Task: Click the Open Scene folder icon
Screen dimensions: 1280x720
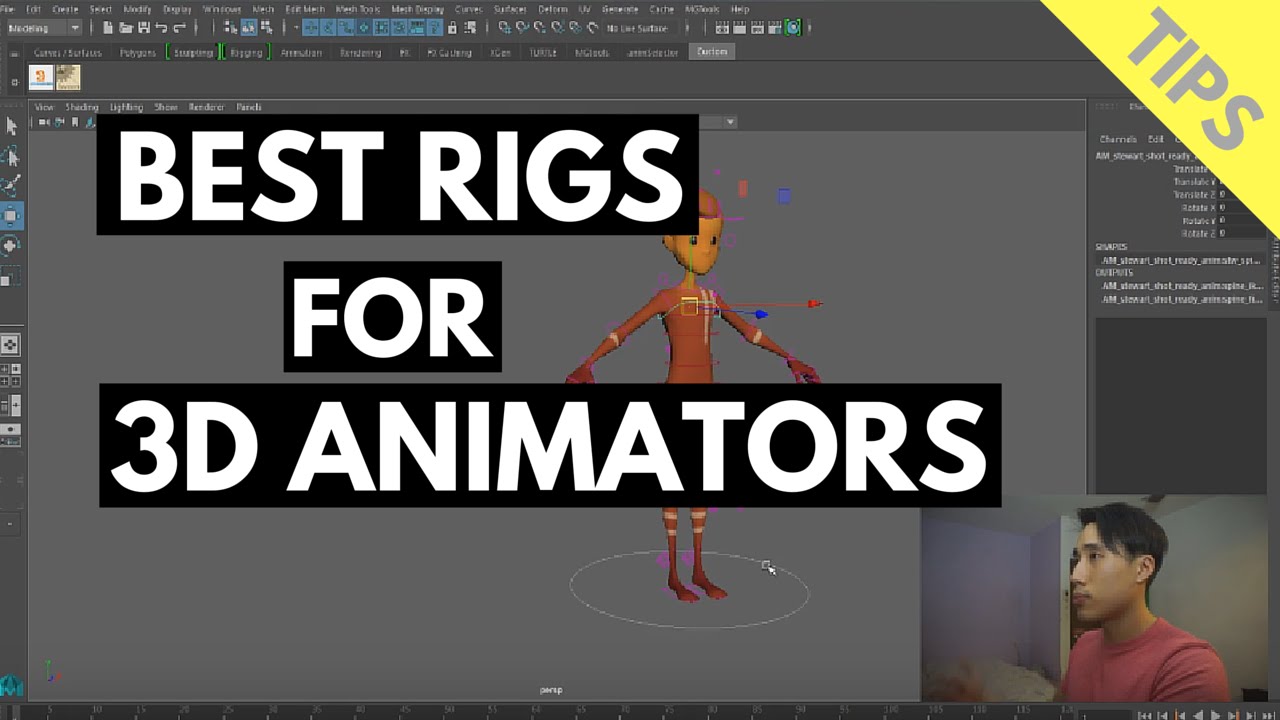Action: click(126, 28)
